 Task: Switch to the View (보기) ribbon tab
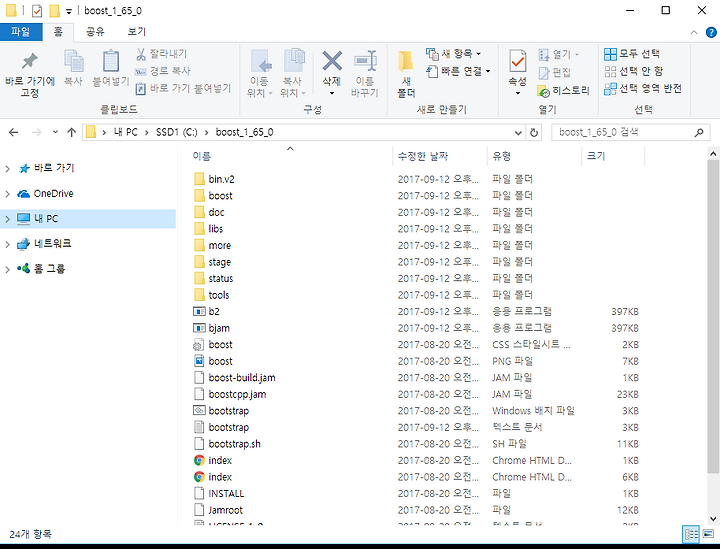(136, 32)
